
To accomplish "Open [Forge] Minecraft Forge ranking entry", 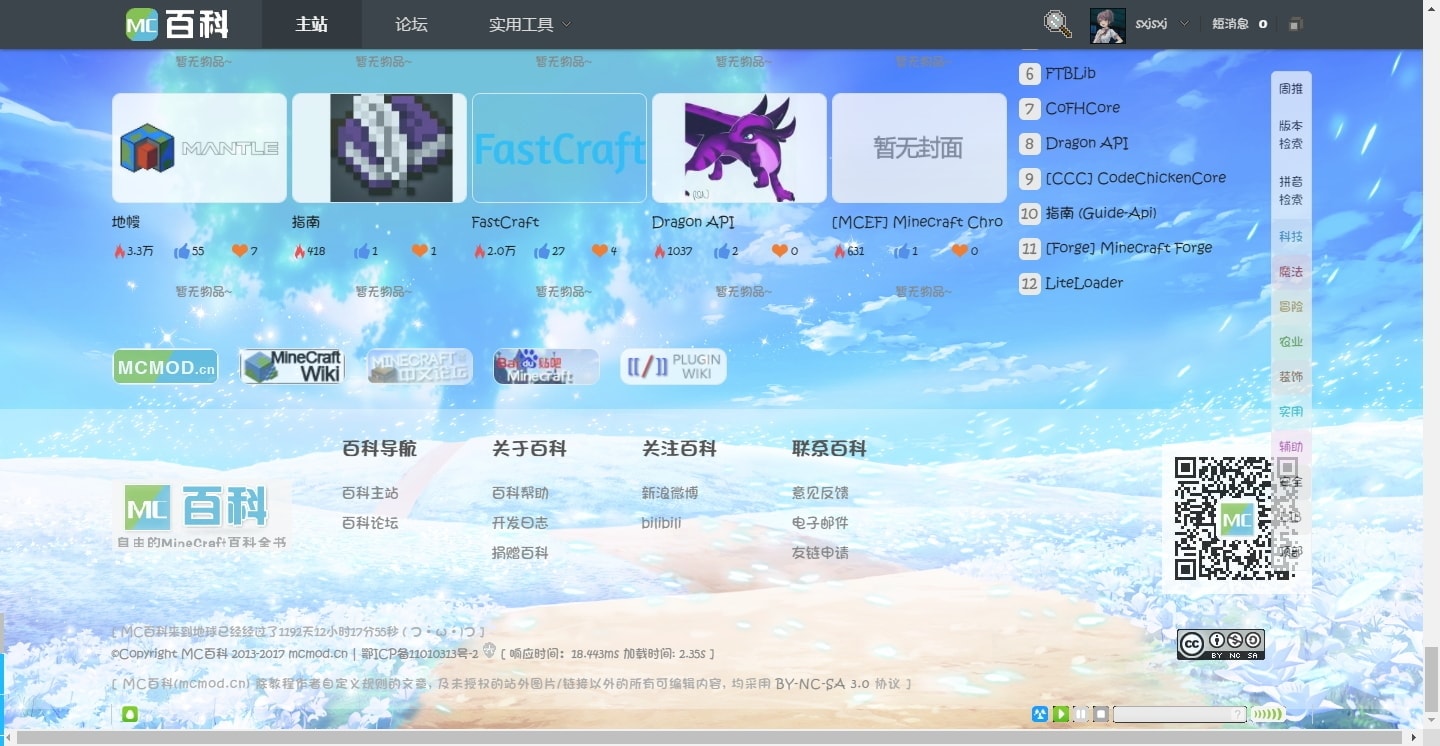I will click(1128, 248).
